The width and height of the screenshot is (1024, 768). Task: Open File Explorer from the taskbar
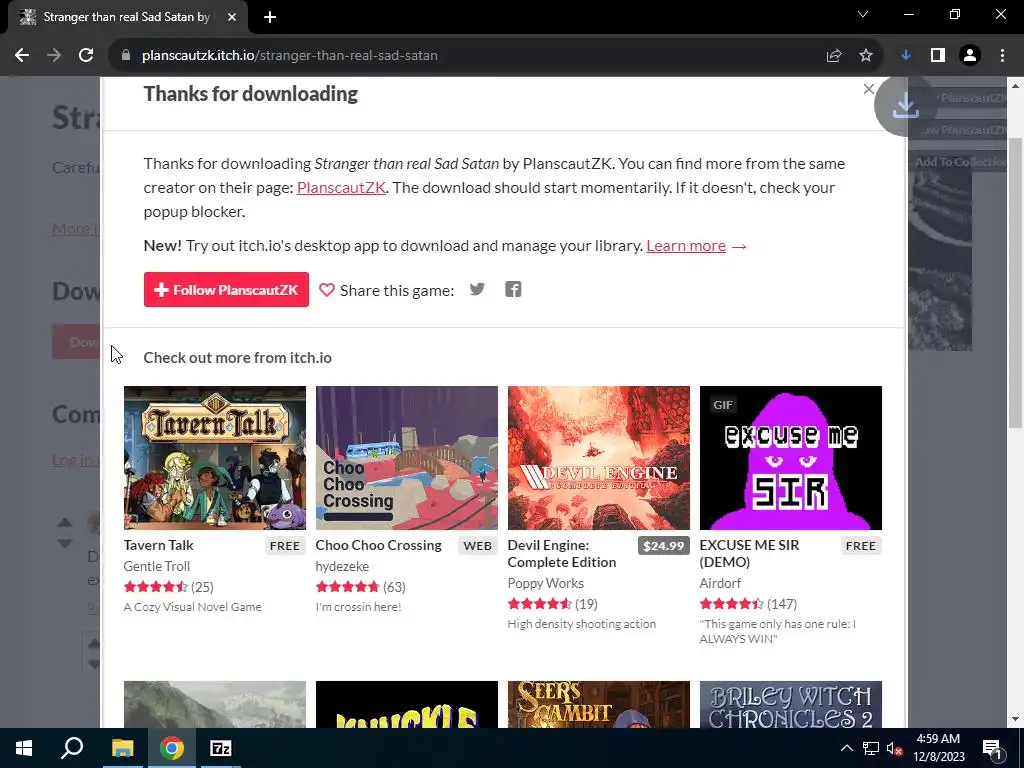click(x=122, y=748)
